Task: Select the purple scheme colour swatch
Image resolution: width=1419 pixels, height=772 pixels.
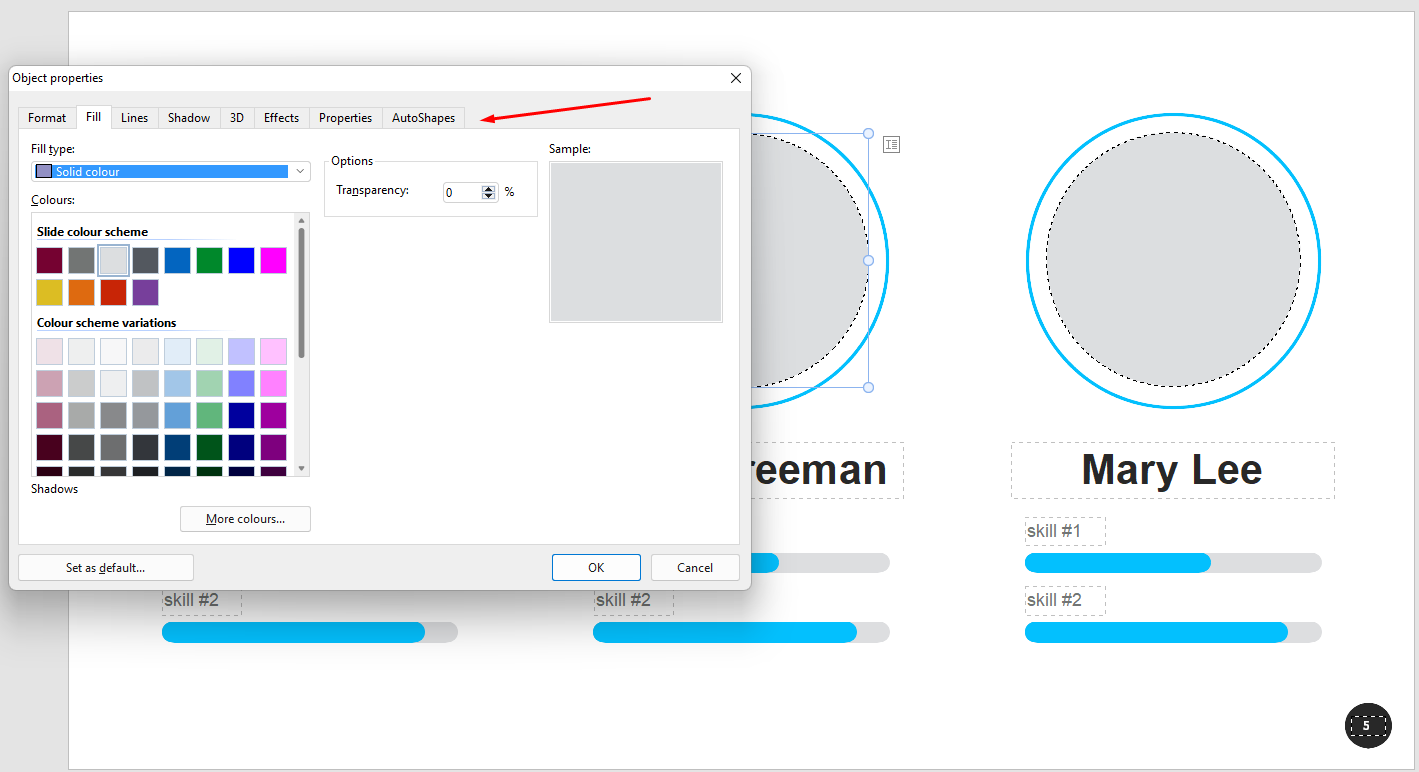Action: click(x=146, y=293)
